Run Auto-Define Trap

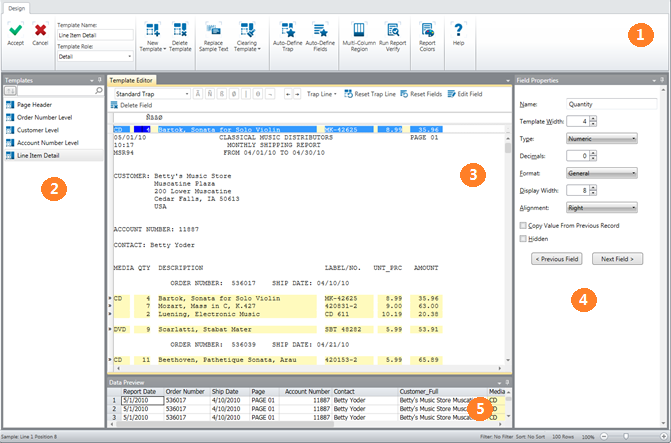(x=287, y=31)
